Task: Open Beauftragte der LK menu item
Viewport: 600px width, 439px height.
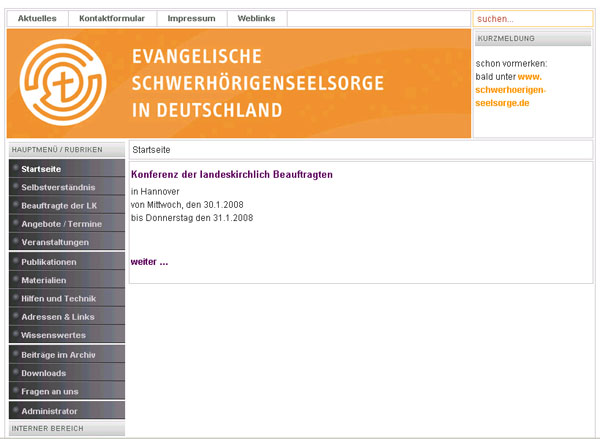Action: pos(59,205)
